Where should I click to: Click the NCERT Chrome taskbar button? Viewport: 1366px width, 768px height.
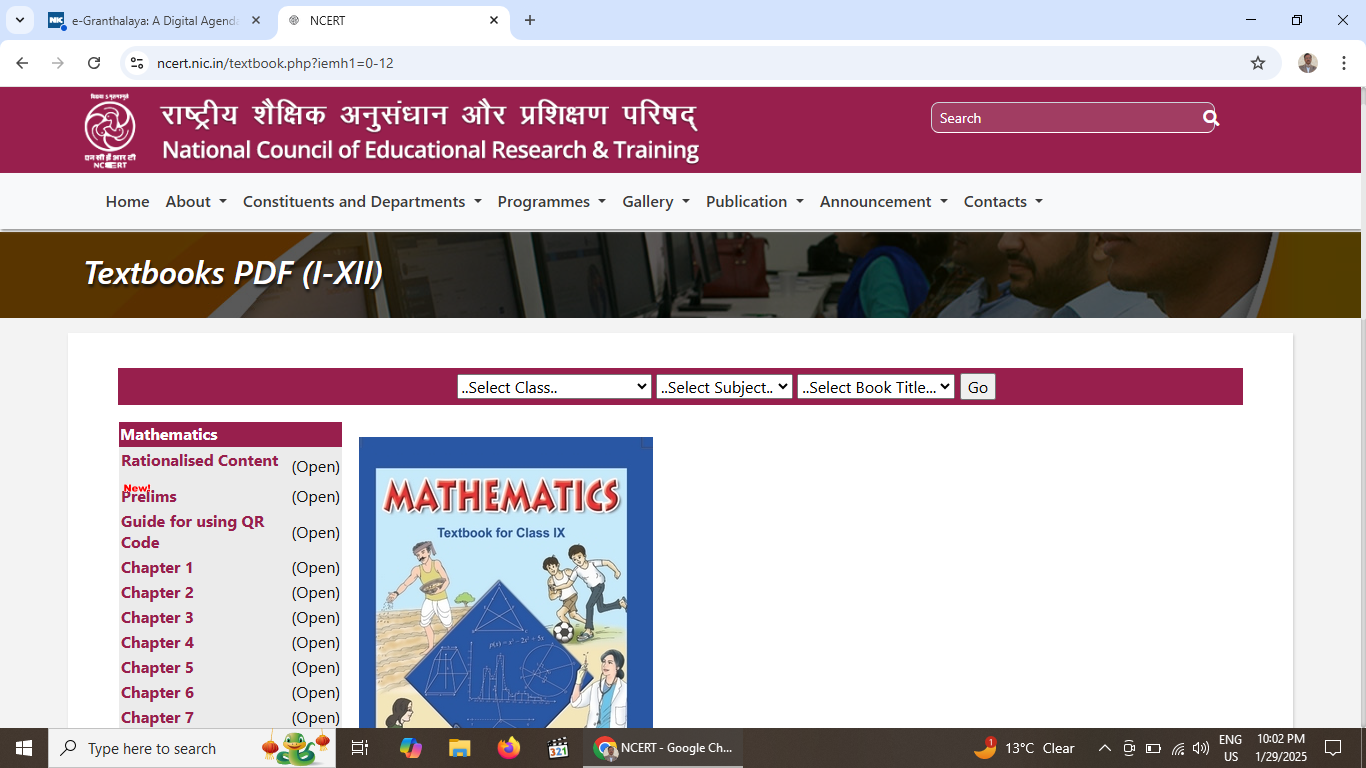664,748
